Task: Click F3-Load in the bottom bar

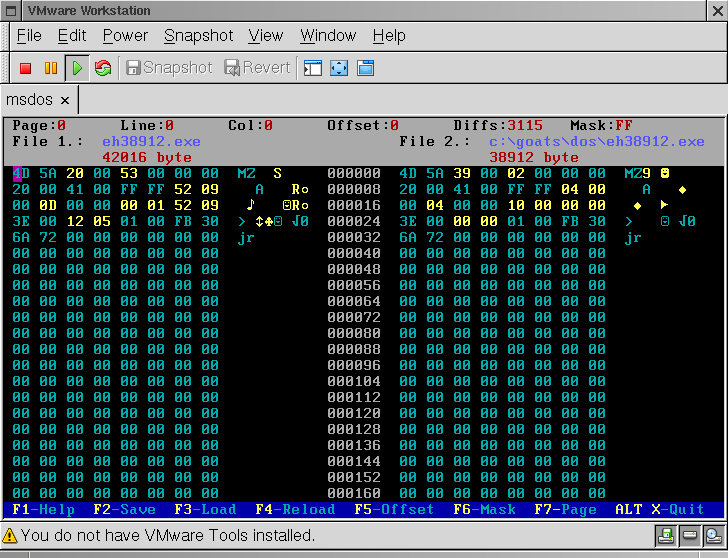Action: tap(205, 510)
